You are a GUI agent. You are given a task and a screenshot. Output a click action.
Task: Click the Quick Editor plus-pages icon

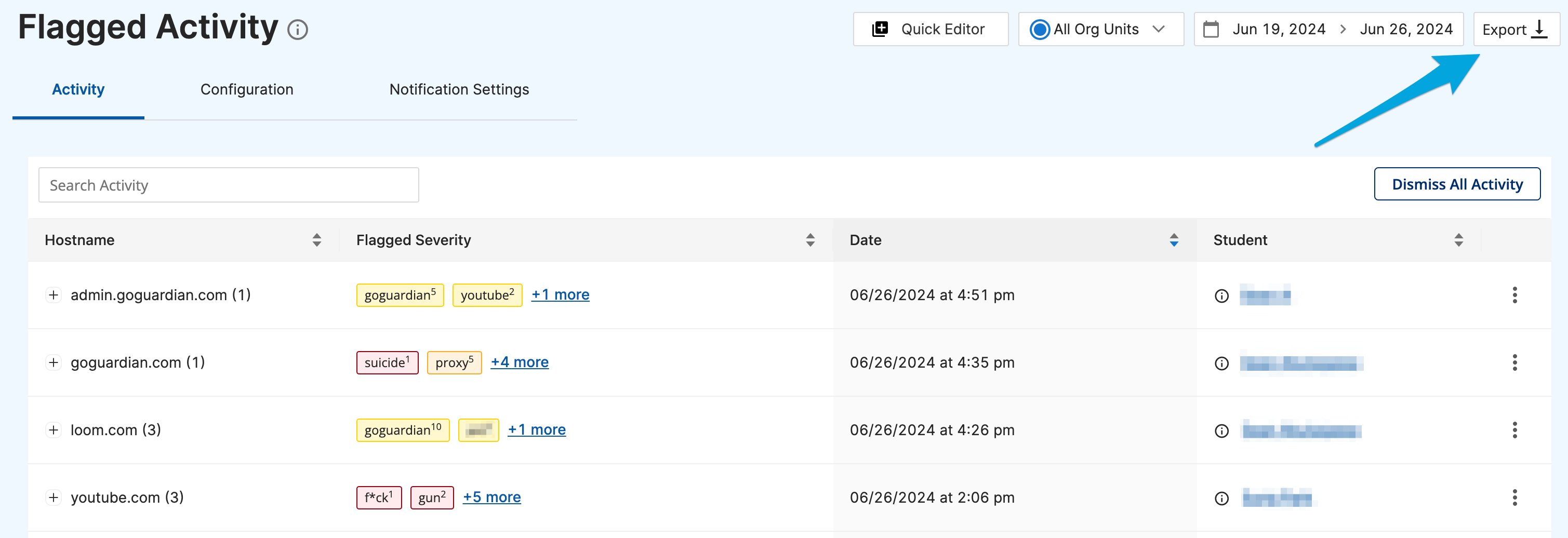tap(880, 29)
